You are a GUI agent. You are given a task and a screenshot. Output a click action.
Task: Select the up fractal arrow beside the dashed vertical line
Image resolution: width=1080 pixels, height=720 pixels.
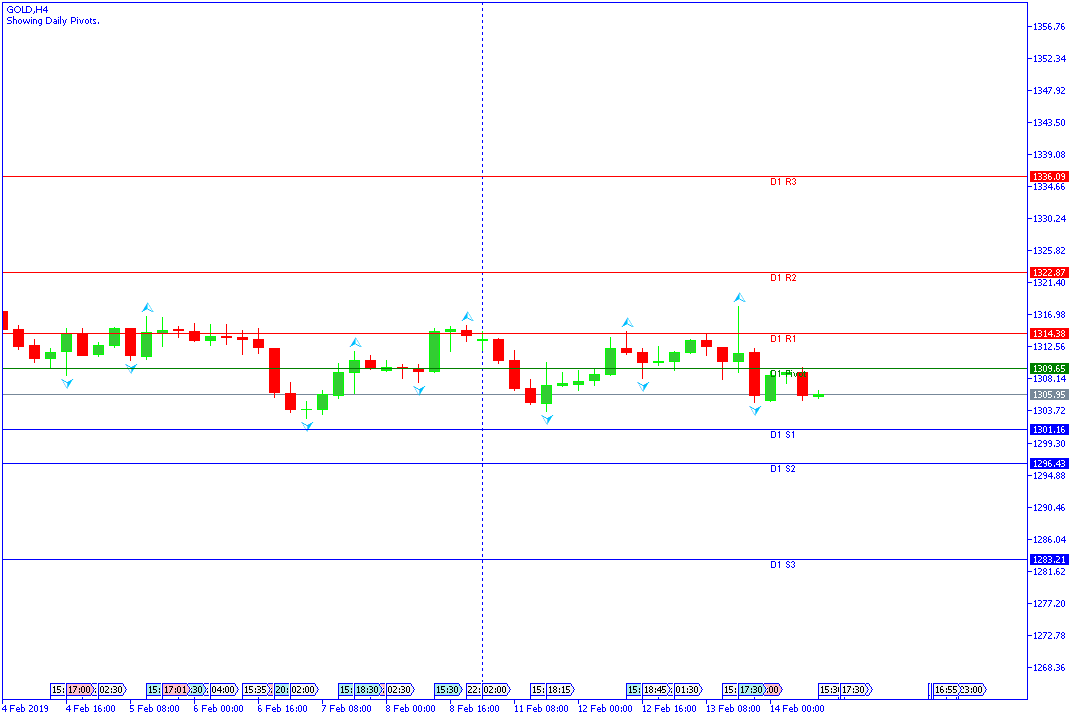[x=467, y=317]
